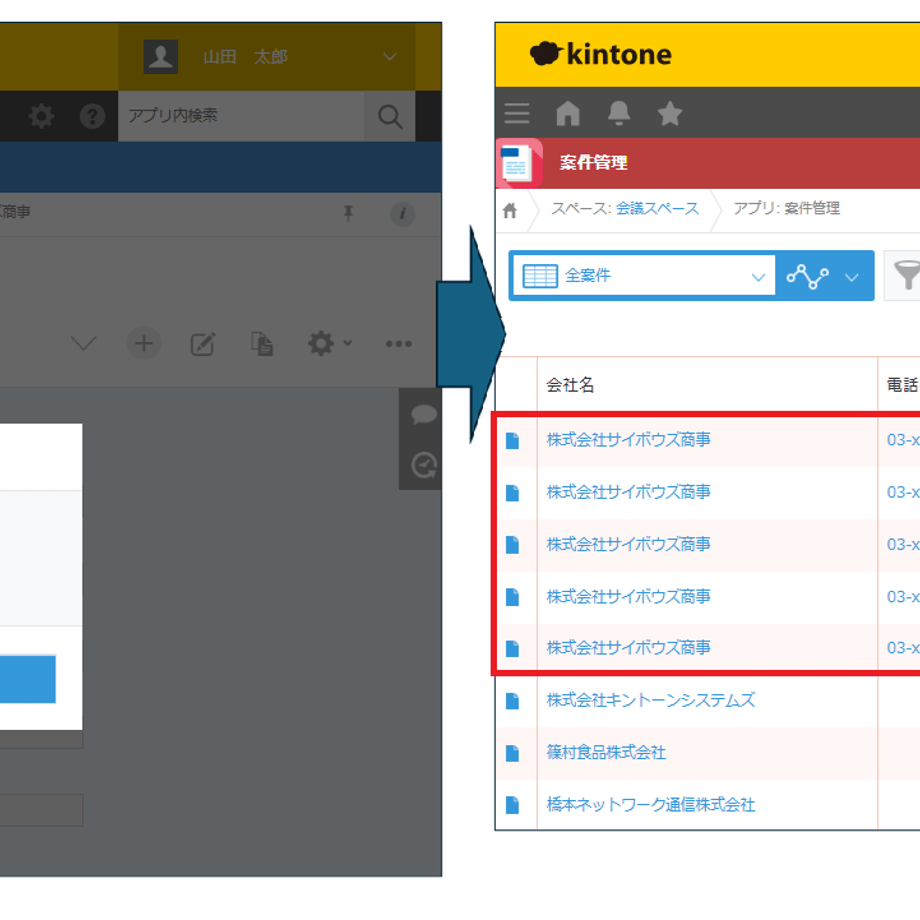Image resolution: width=920 pixels, height=920 pixels.
Task: Open 山田 太郎 user menu
Action: coord(268,57)
